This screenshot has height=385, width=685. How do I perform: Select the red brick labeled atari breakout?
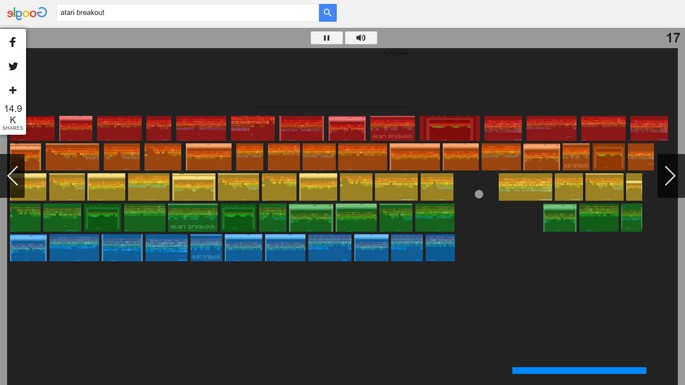[392, 128]
